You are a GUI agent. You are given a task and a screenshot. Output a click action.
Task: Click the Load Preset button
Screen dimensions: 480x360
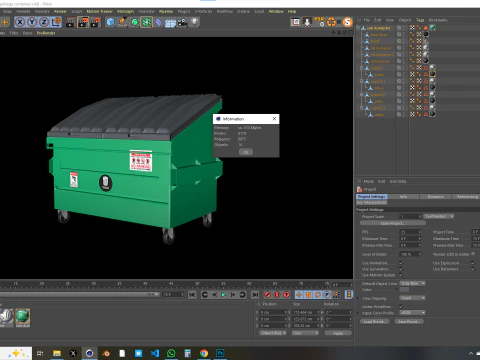(x=375, y=322)
